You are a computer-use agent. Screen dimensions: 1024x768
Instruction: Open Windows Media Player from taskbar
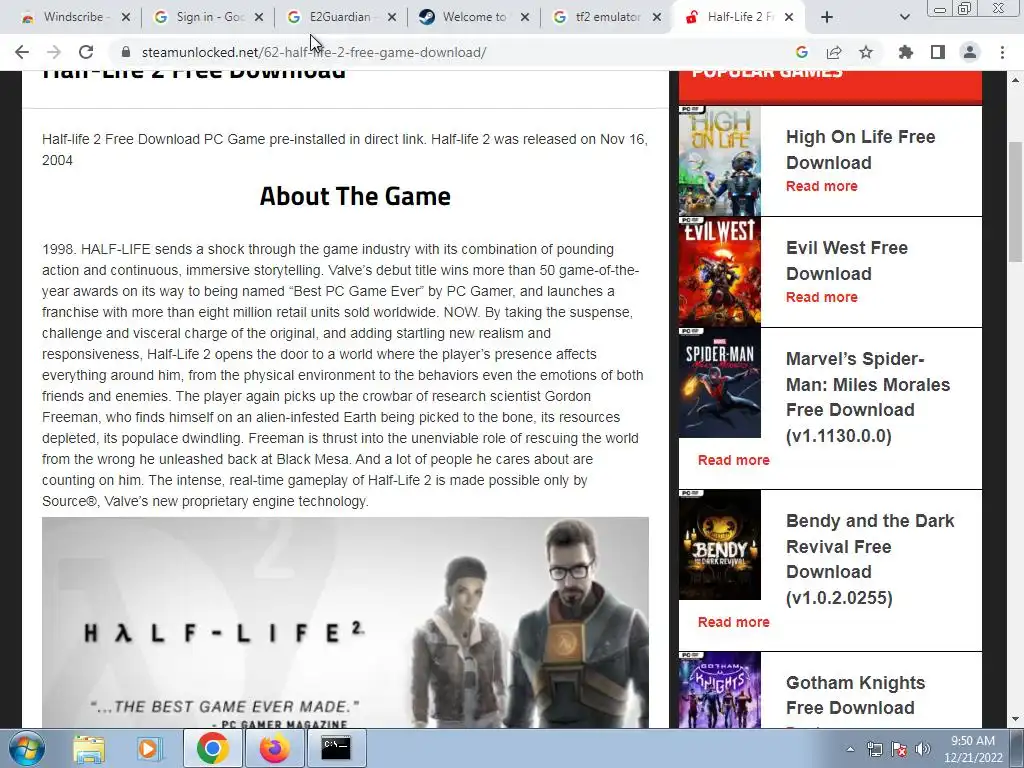[148, 748]
